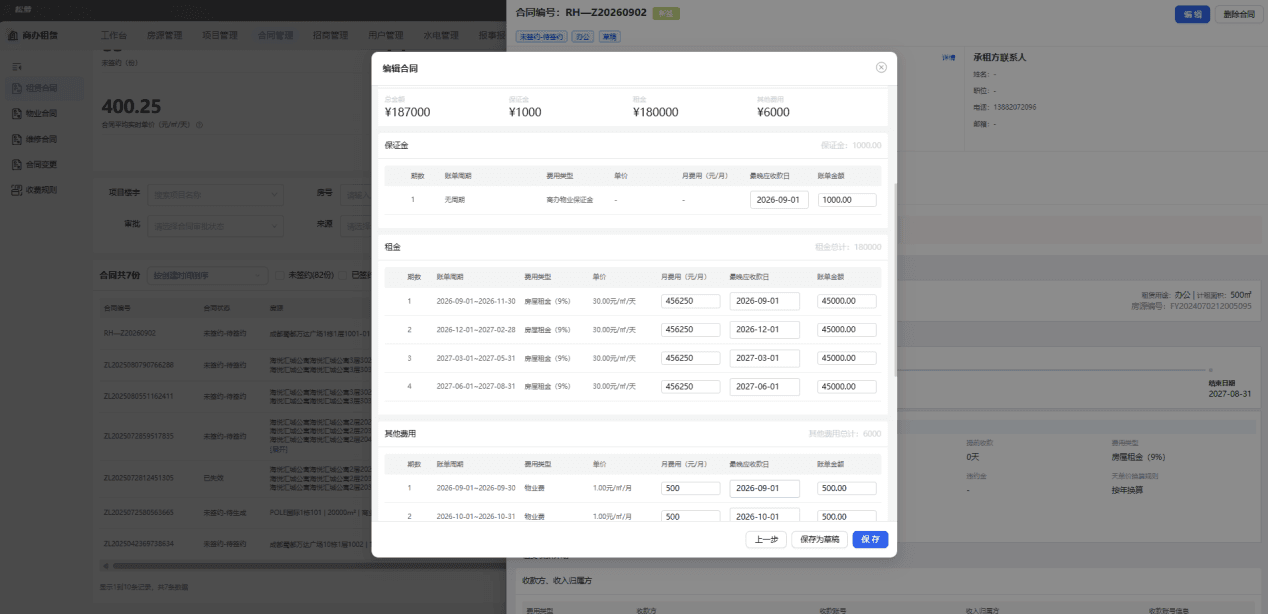Edit bill amount in 租金 row 2027-06-01~2027-08-31
This screenshot has height=614, width=1268.
[x=847, y=386]
